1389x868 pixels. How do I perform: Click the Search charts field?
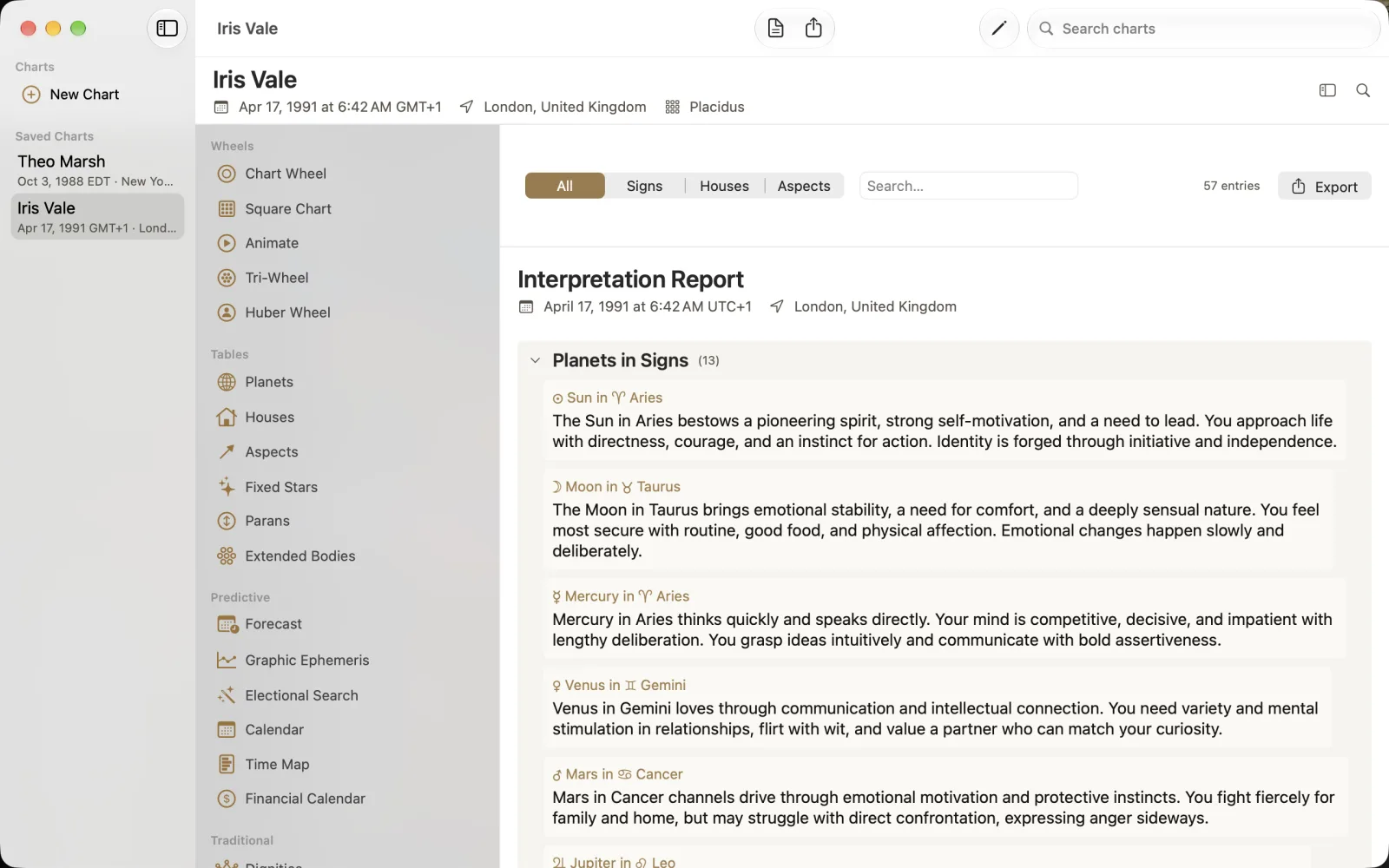pyautogui.click(x=1203, y=29)
